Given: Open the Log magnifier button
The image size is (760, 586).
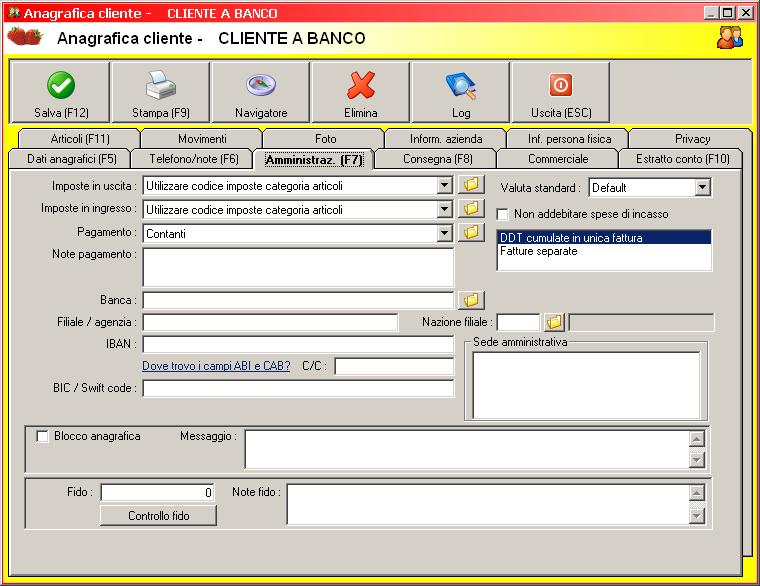Looking at the screenshot, I should pyautogui.click(x=460, y=92).
